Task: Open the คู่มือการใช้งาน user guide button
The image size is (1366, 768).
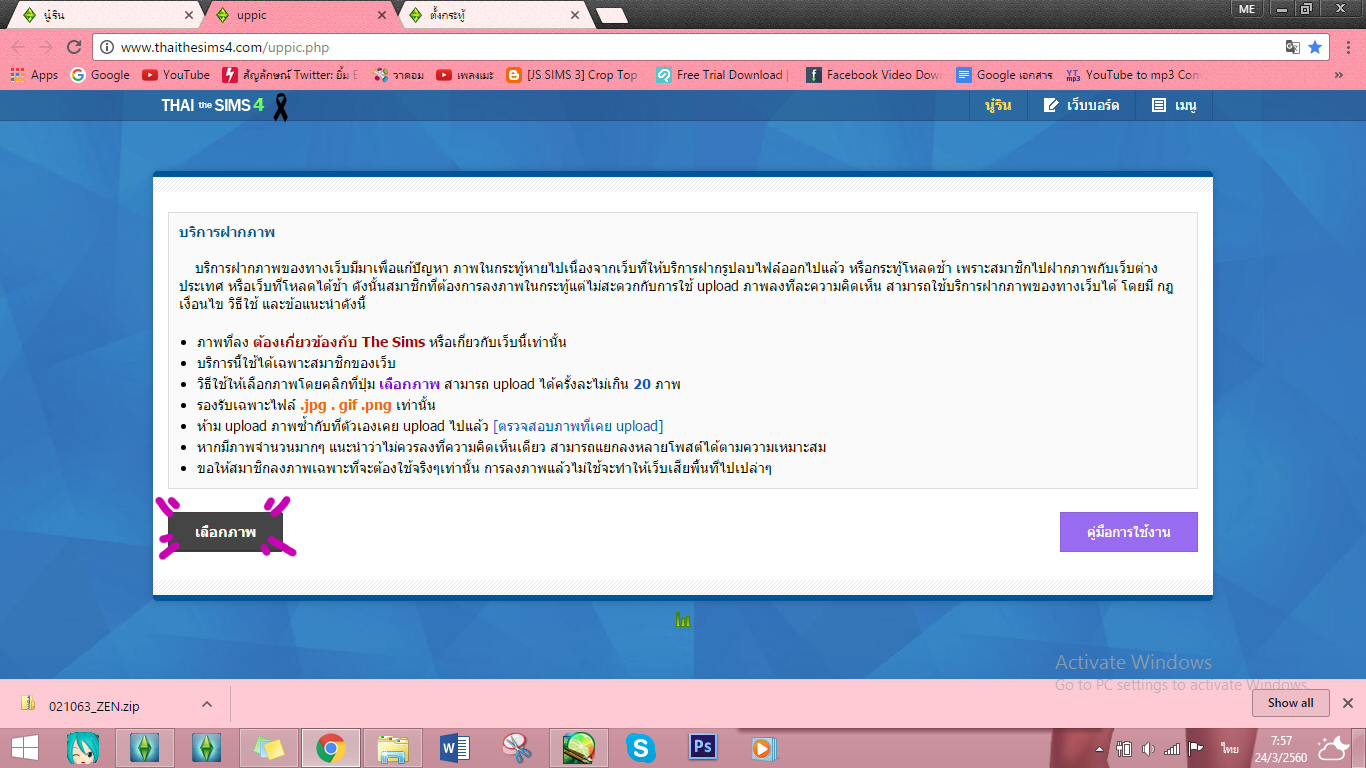Action: click(x=1128, y=532)
